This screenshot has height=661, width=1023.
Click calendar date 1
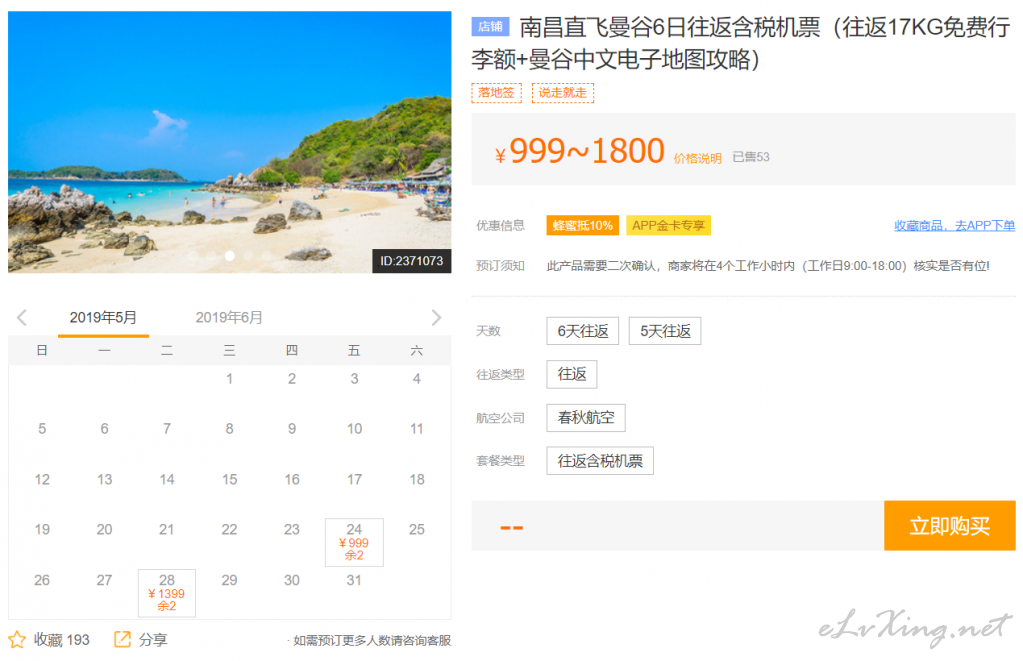(230, 378)
